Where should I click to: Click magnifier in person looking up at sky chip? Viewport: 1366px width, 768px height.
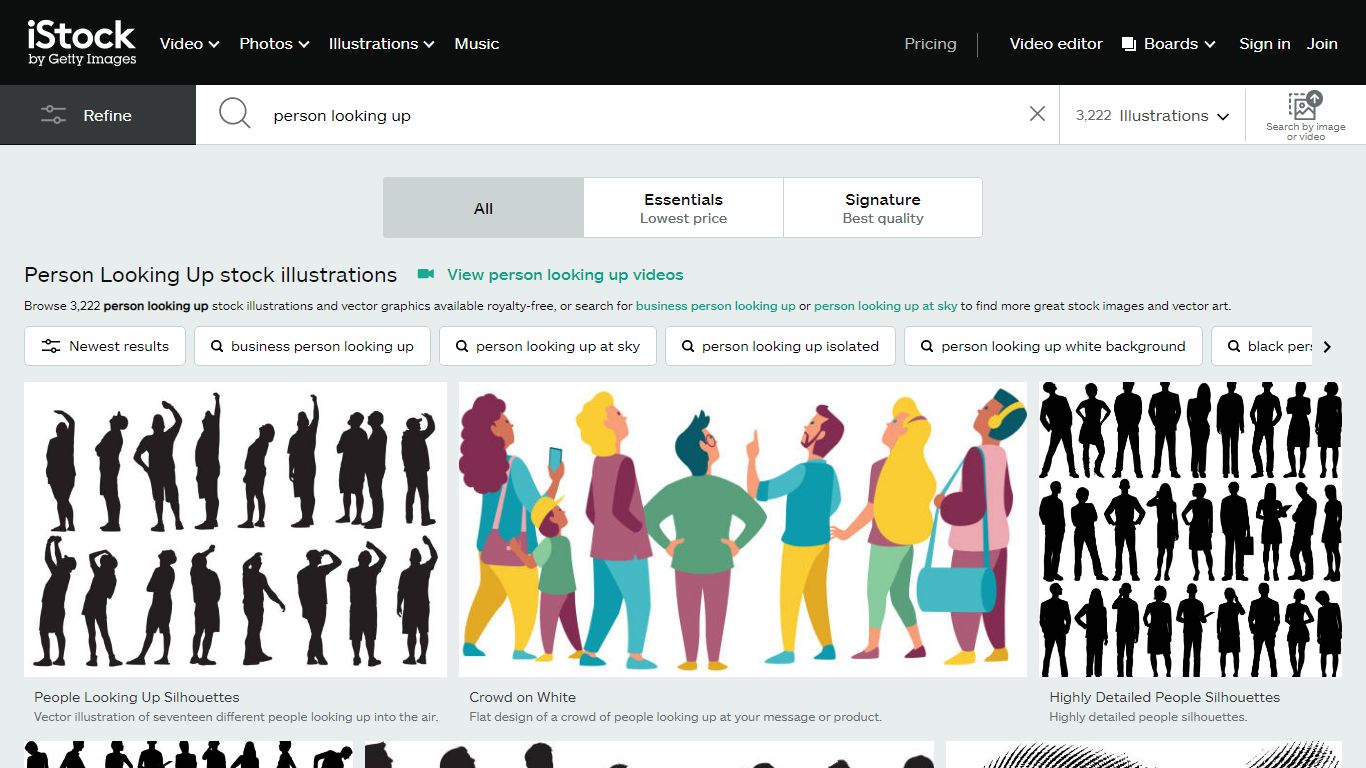[462, 346]
